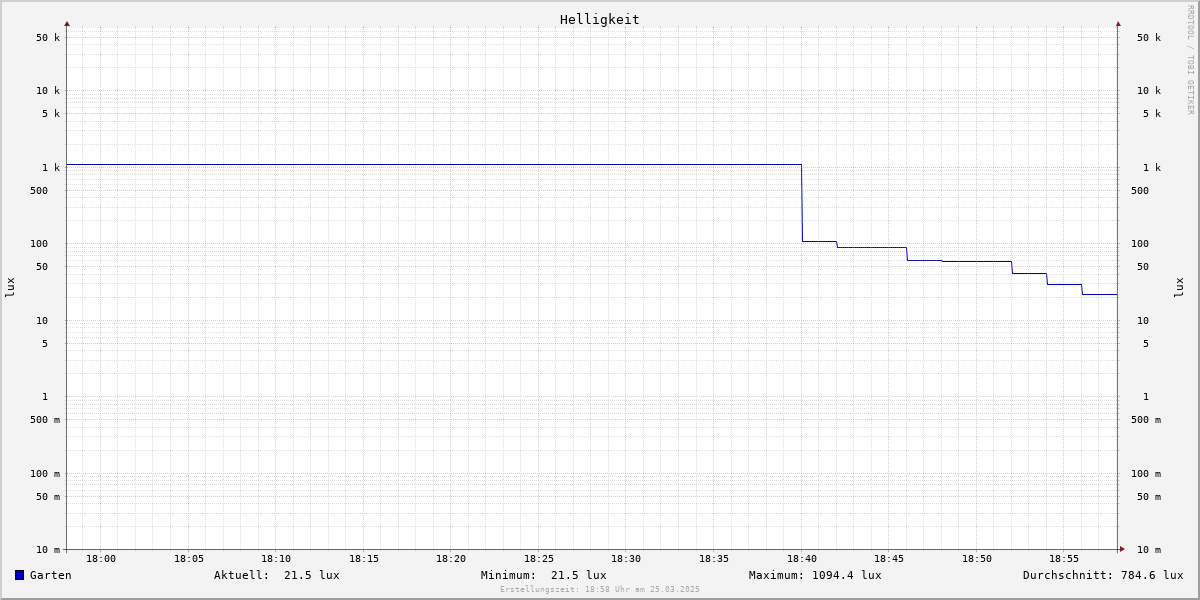
Task: Click the 18:20 time axis label
Action: (451, 559)
